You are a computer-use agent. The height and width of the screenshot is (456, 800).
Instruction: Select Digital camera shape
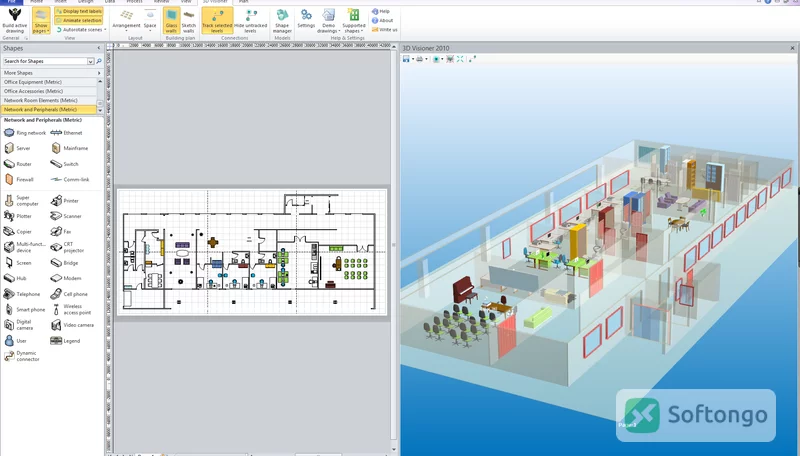click(x=18, y=325)
